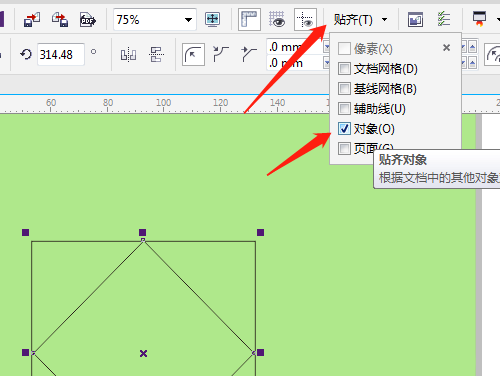Click the Publish to PDF icon
The width and height of the screenshot is (500, 376).
pyautogui.click(x=88, y=20)
